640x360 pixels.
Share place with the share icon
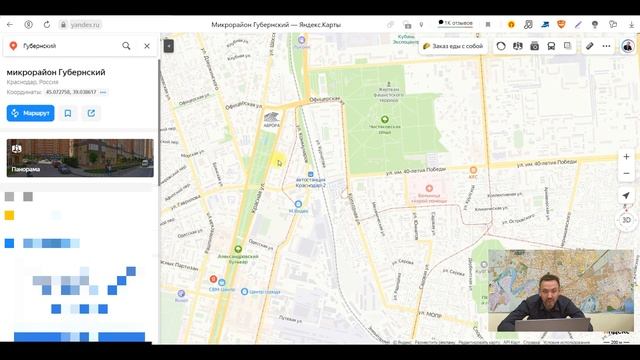tap(91, 113)
